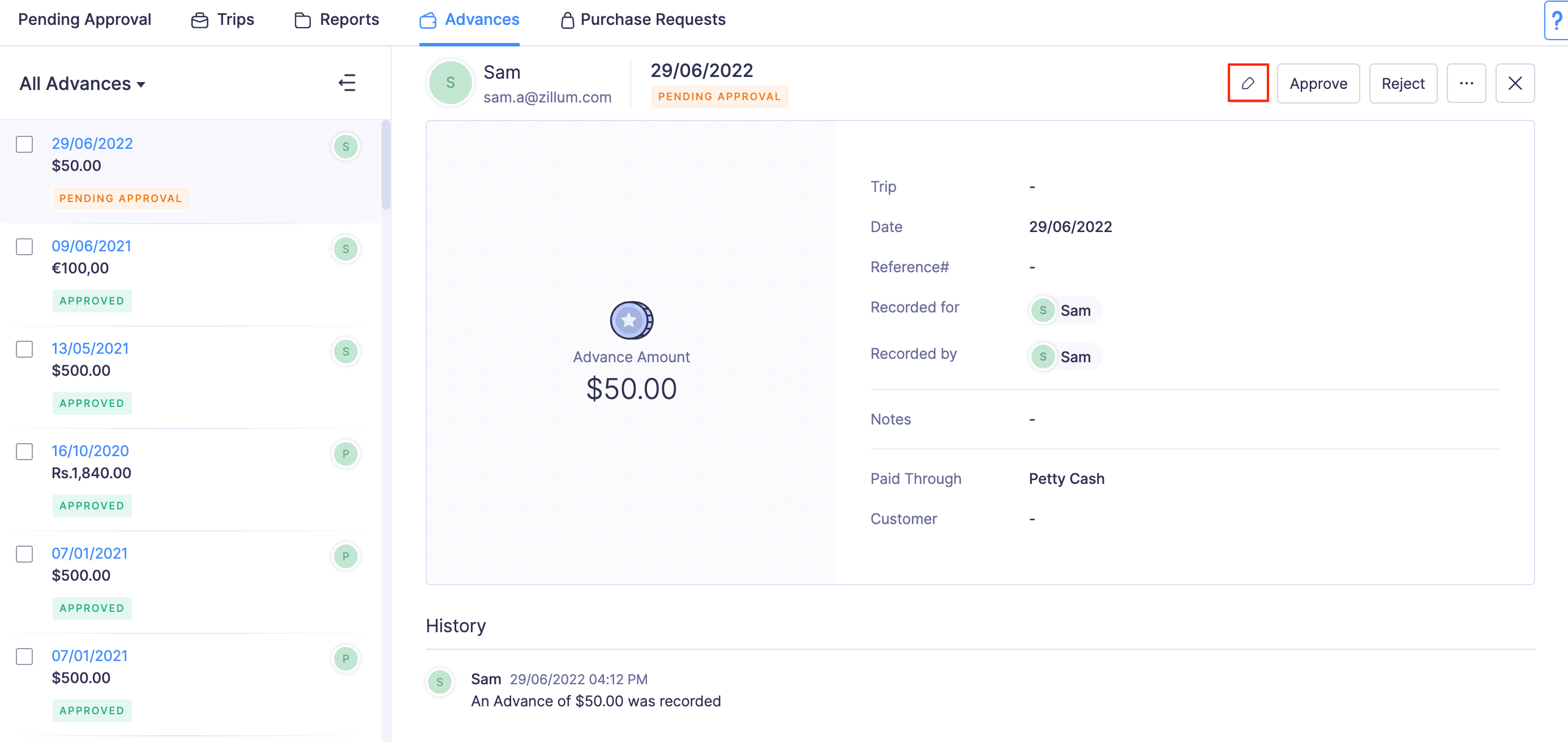Click Sam avatar in History entry
Viewport: 1568px width, 742px height.
click(x=439, y=682)
